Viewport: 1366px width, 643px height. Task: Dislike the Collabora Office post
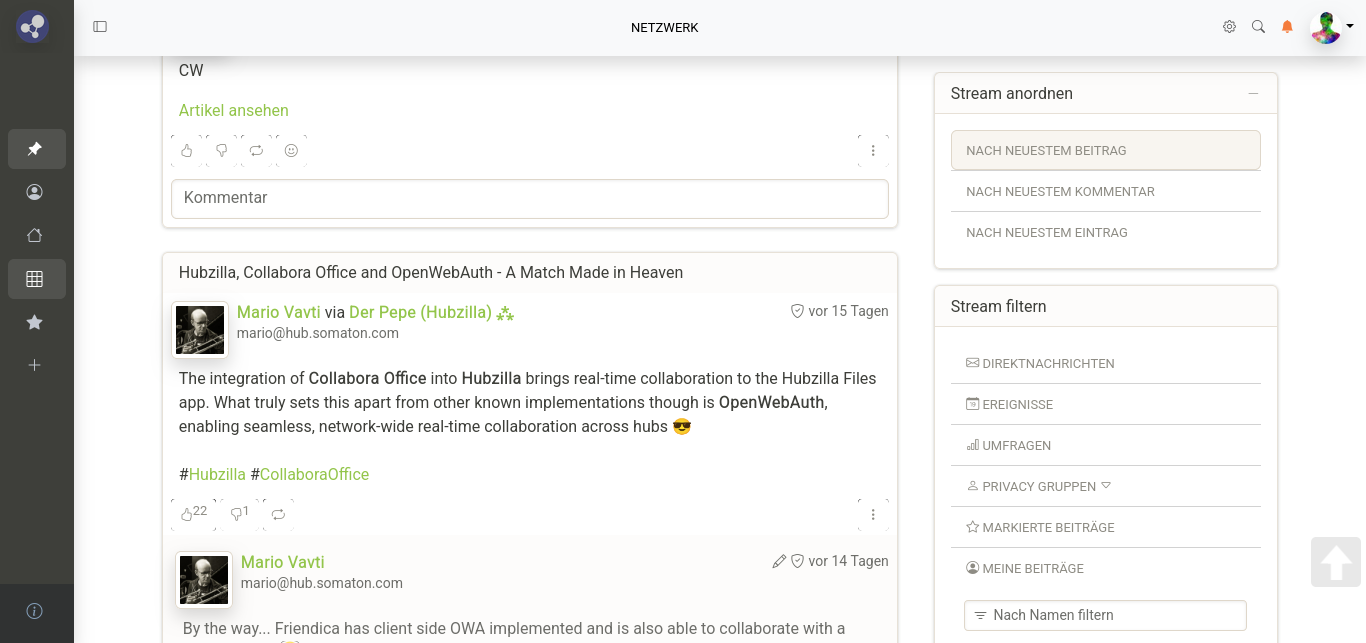pos(237,514)
